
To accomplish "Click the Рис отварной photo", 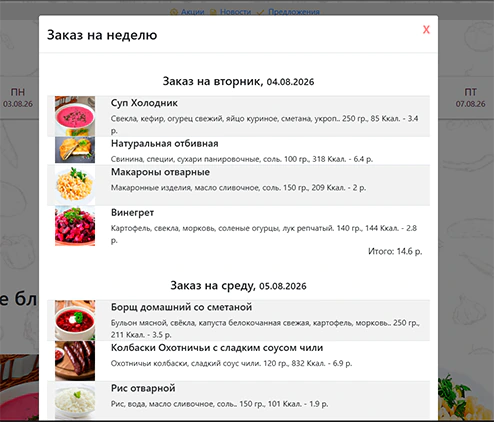I will coord(75,401).
